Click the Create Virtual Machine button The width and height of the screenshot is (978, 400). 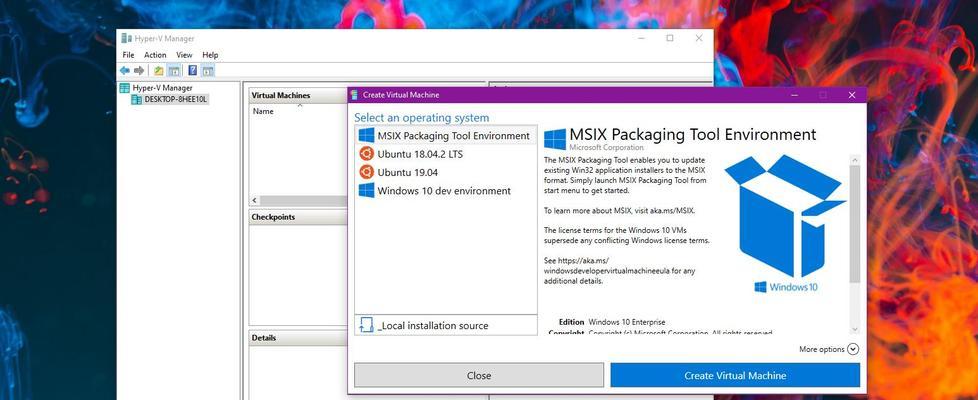(735, 375)
